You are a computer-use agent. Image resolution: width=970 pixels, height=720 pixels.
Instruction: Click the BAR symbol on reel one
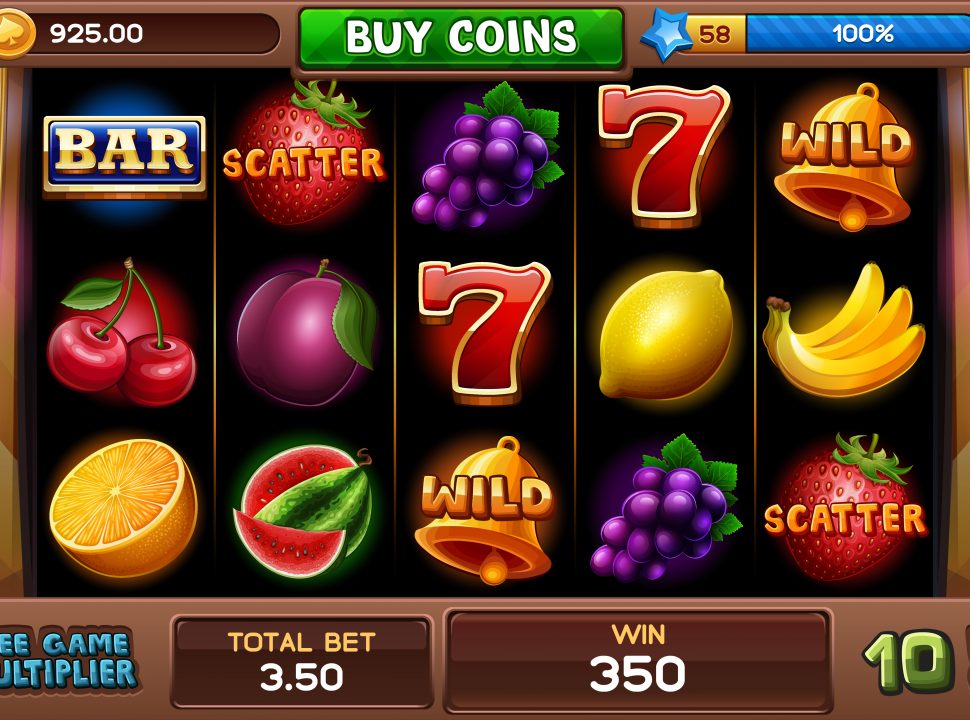124,157
